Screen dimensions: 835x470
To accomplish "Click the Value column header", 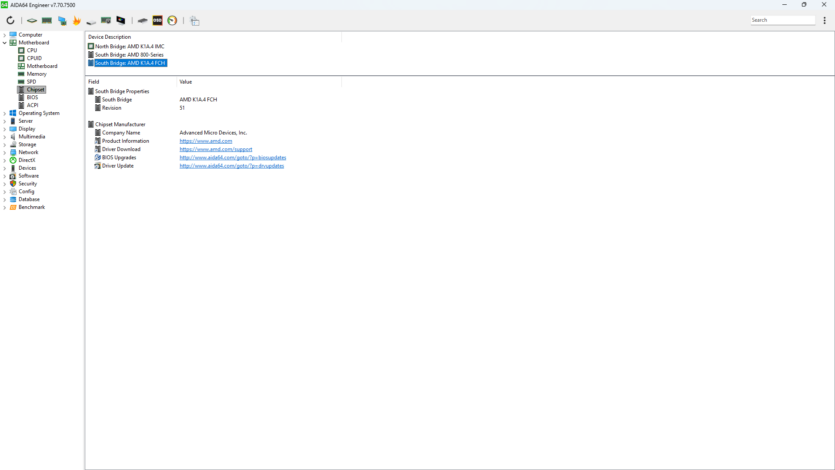I will pyautogui.click(x=185, y=82).
